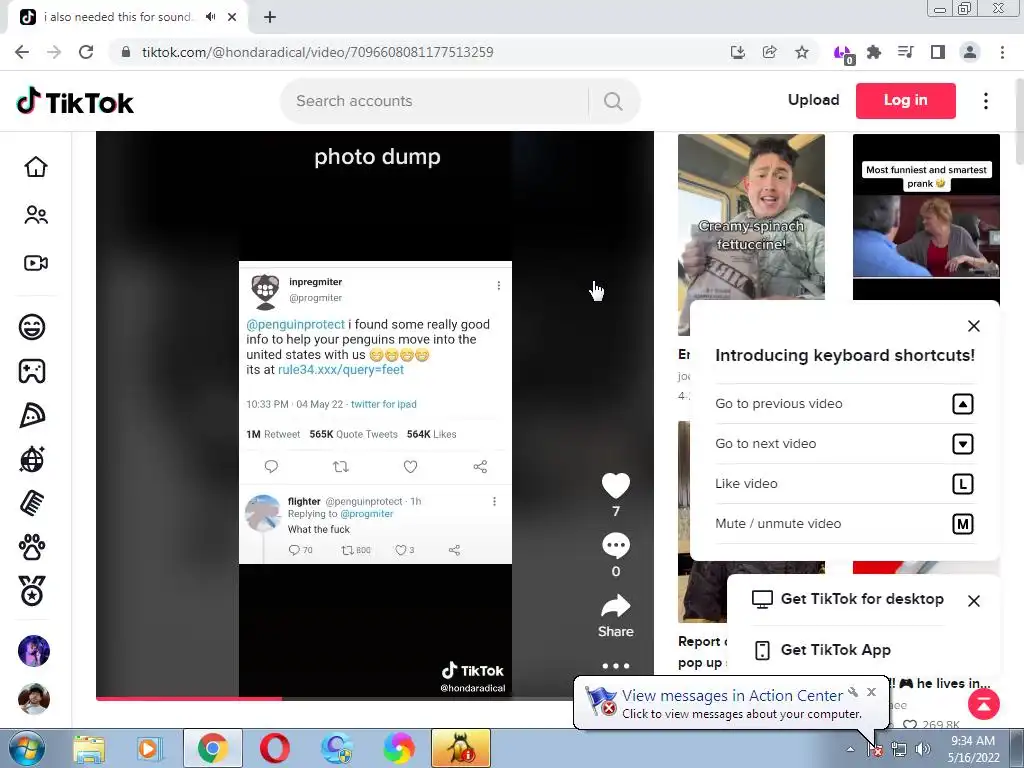Select the Beauty comb category icon
The width and height of the screenshot is (1024, 768).
coord(32,504)
